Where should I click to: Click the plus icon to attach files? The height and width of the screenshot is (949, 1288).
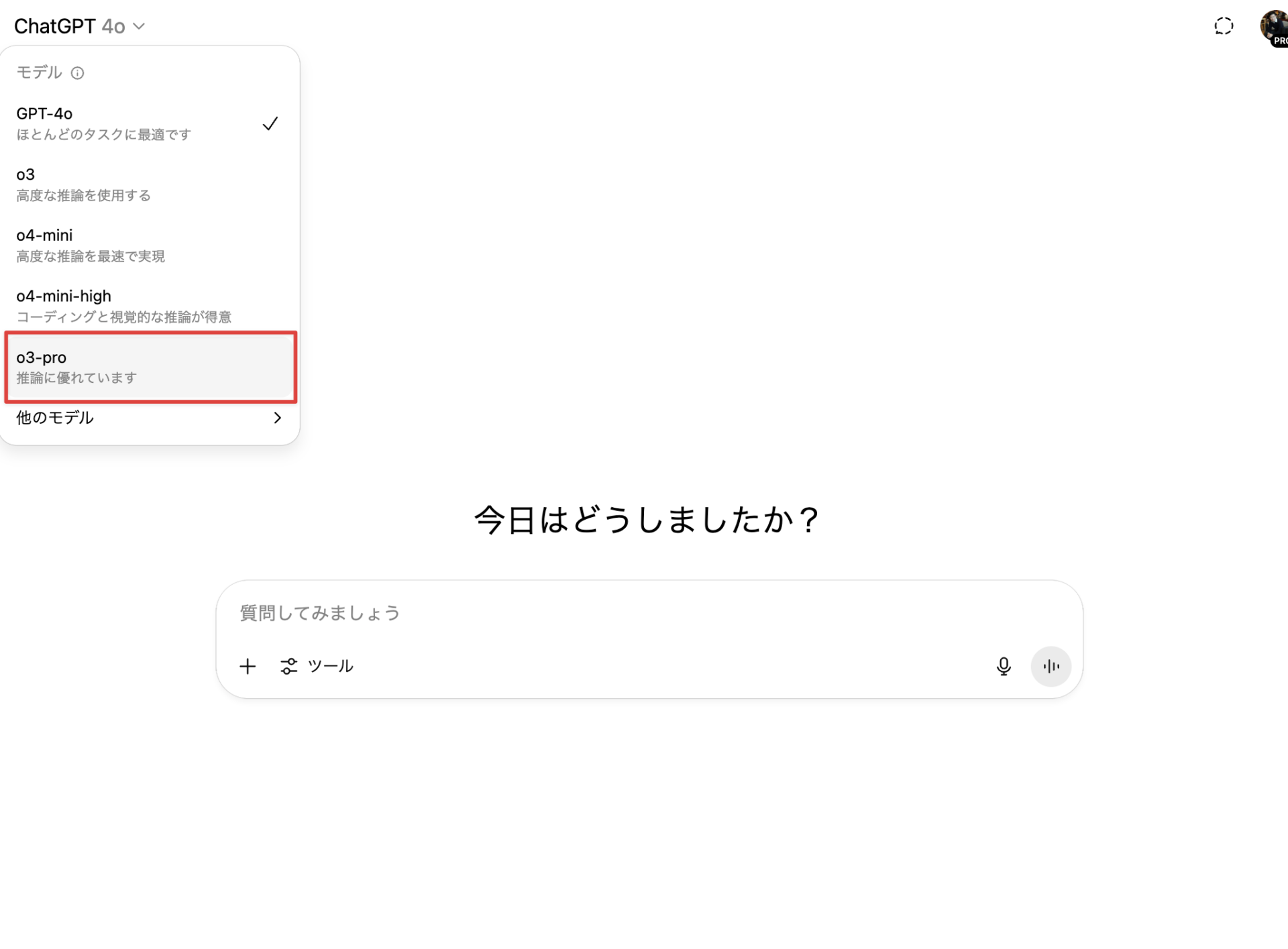[x=248, y=666]
